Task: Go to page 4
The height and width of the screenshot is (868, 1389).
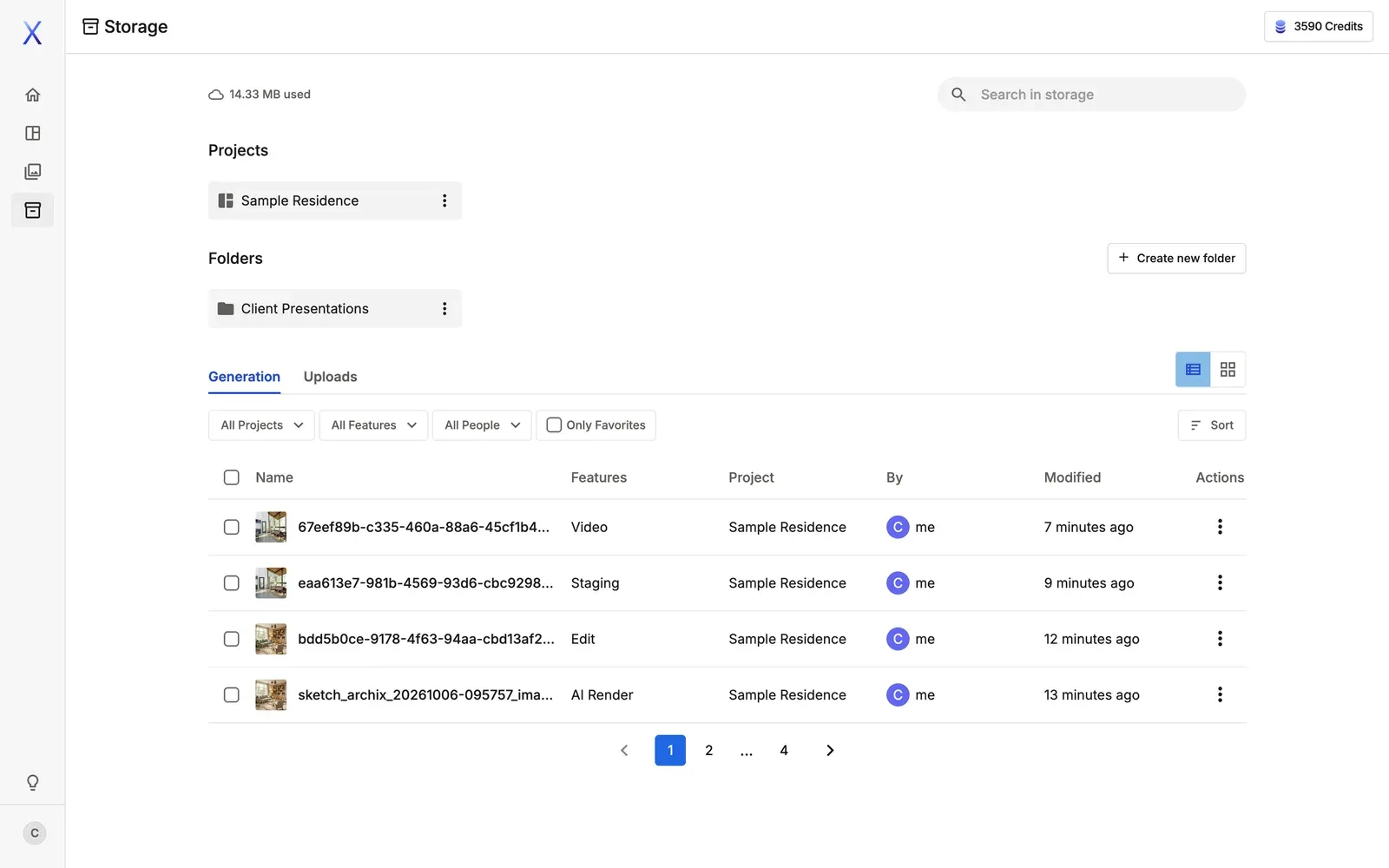Action: pos(784,750)
